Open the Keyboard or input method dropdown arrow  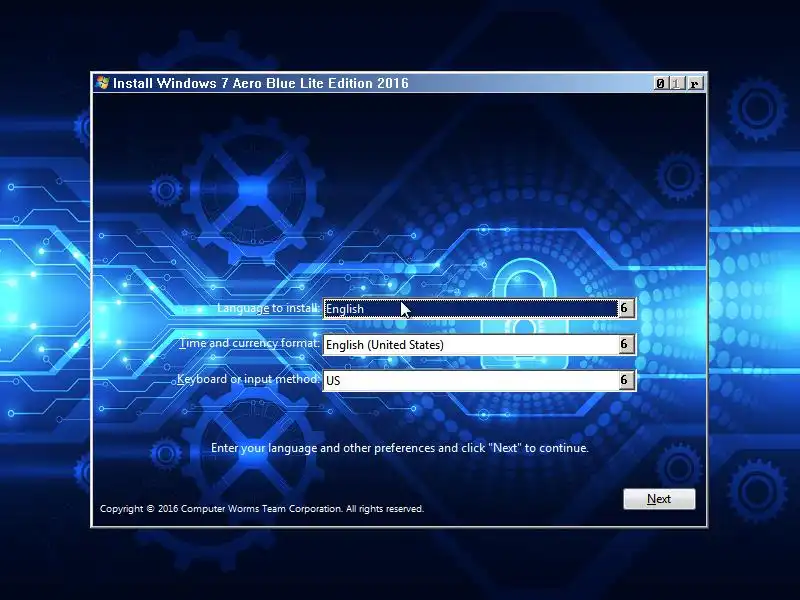coord(626,380)
